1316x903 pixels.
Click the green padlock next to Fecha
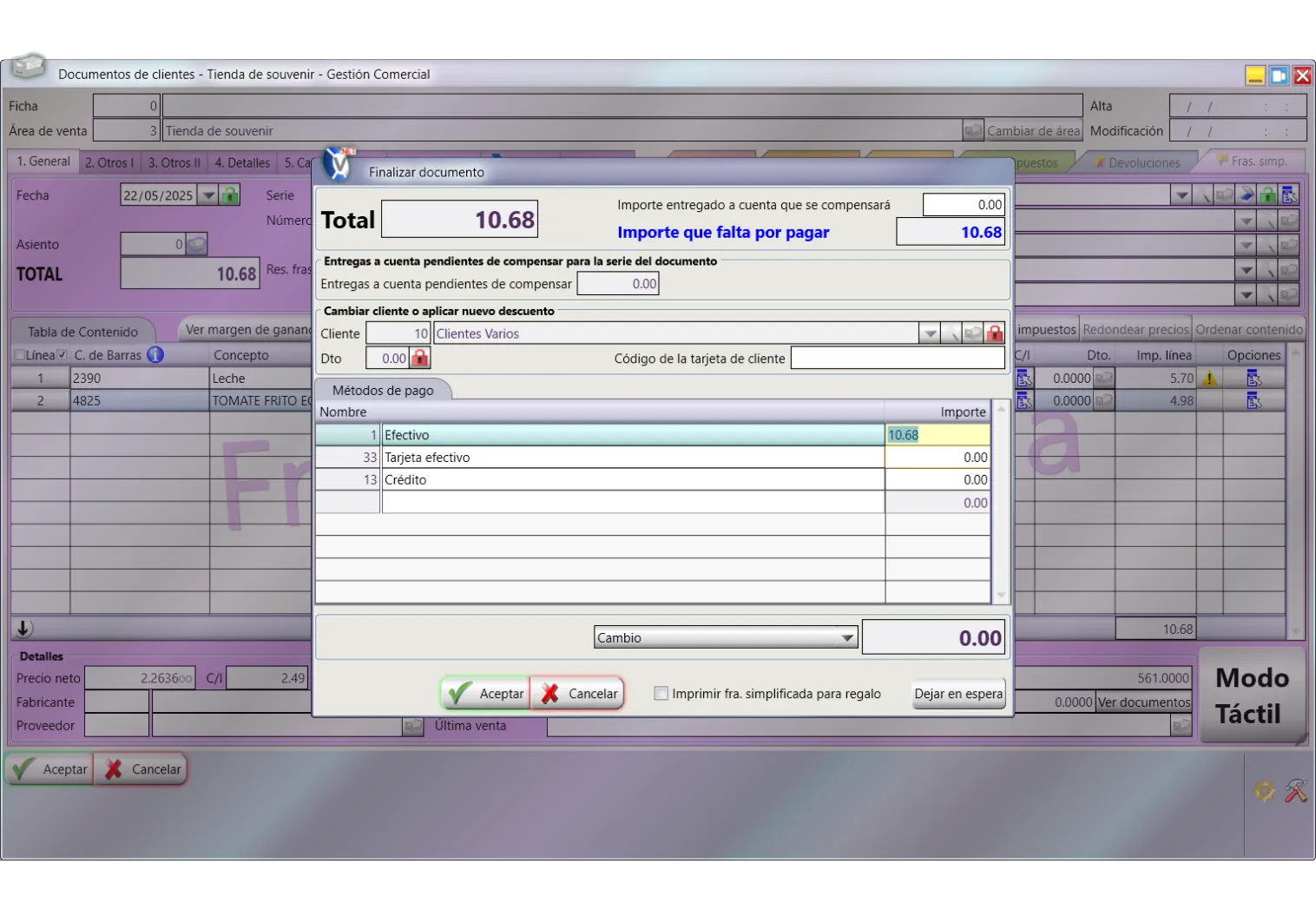(x=230, y=194)
